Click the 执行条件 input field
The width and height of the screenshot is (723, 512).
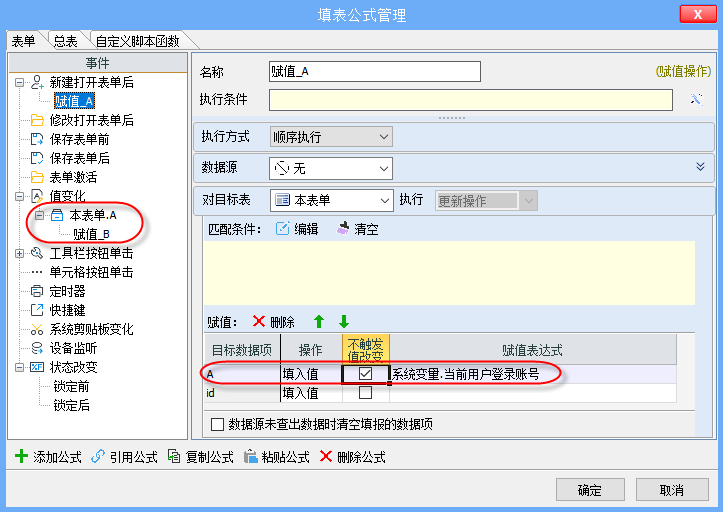click(x=471, y=100)
